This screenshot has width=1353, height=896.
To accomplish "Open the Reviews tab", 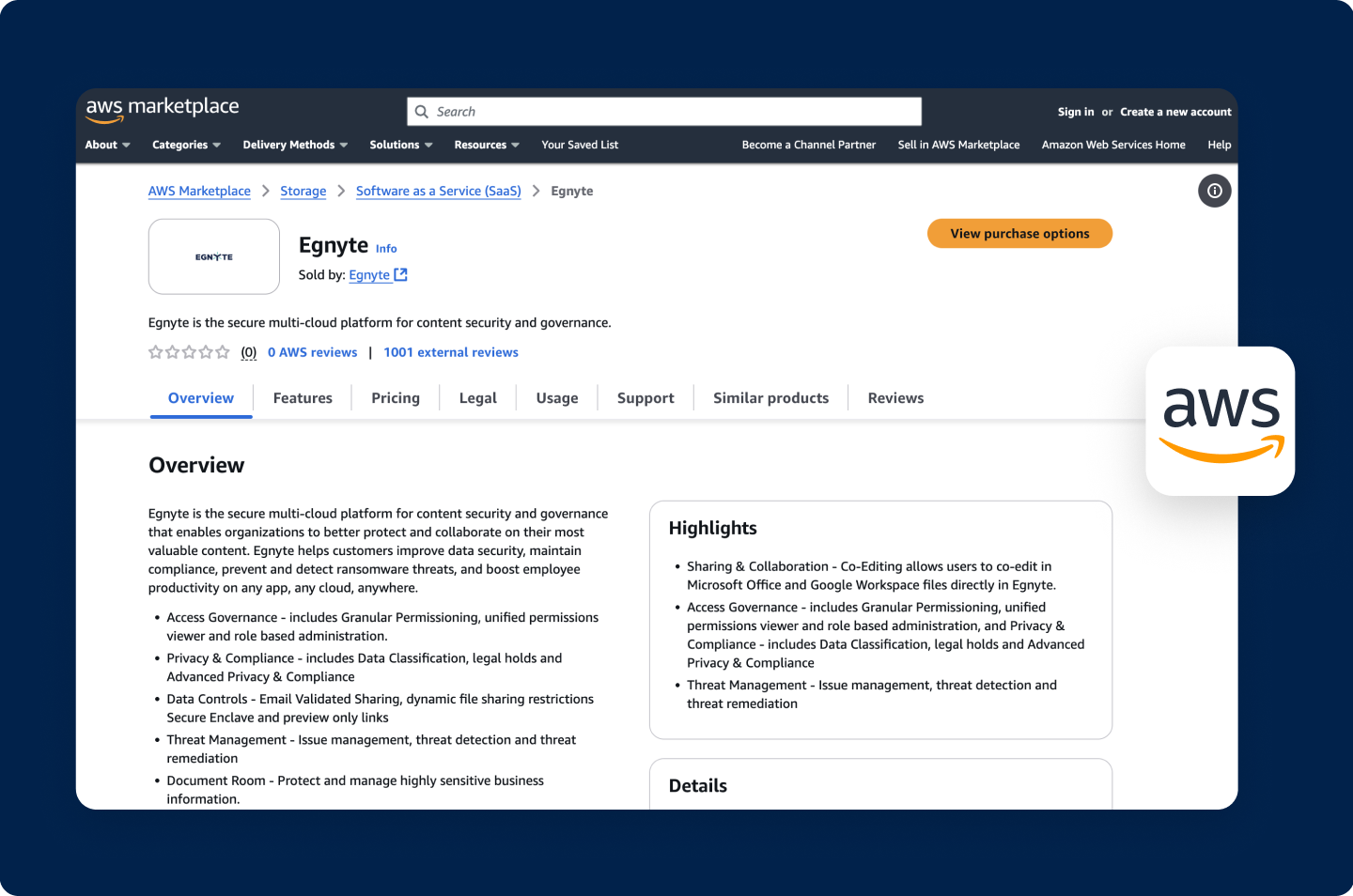I will 894,397.
